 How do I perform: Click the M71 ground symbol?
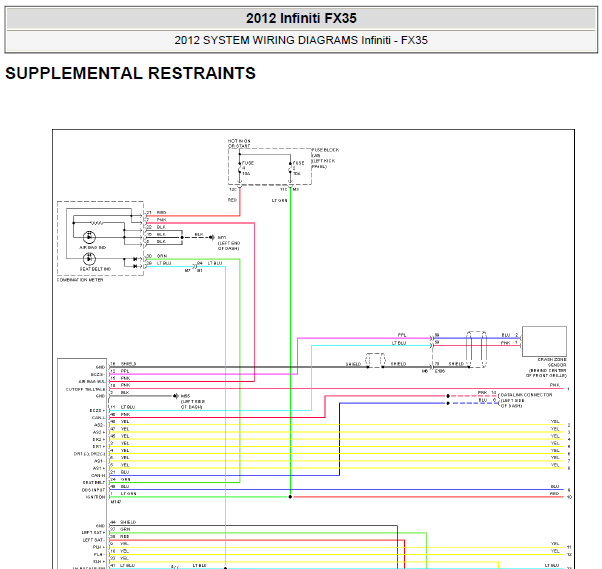tap(212, 238)
